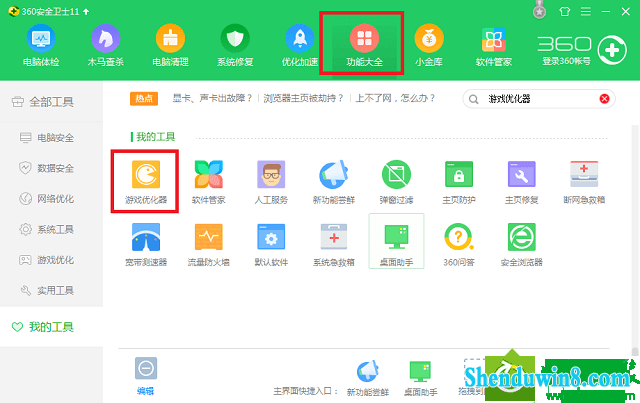Click the orange 热点 tag
The image size is (640, 403).
click(x=144, y=98)
